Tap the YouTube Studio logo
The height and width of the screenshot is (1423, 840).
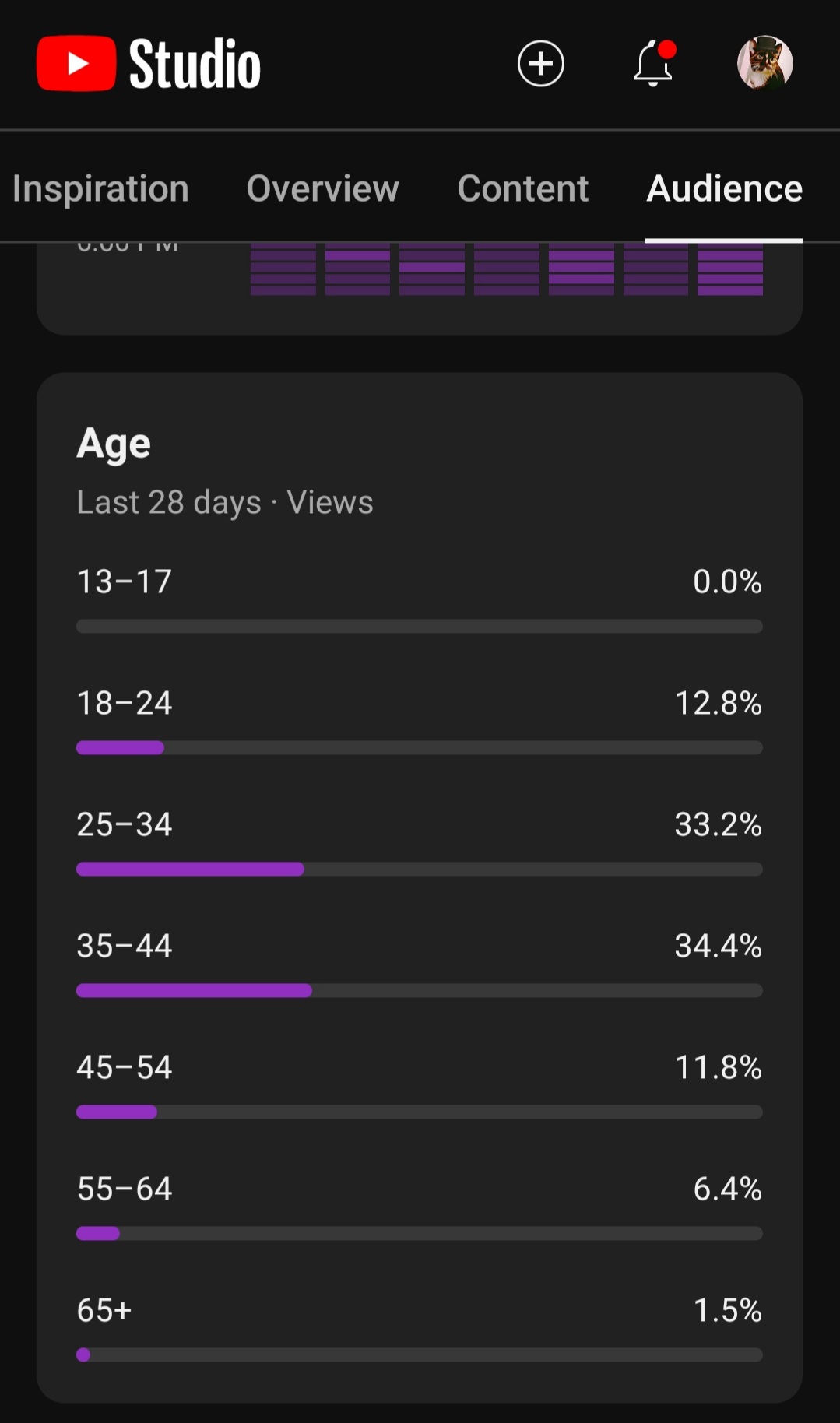click(149, 63)
